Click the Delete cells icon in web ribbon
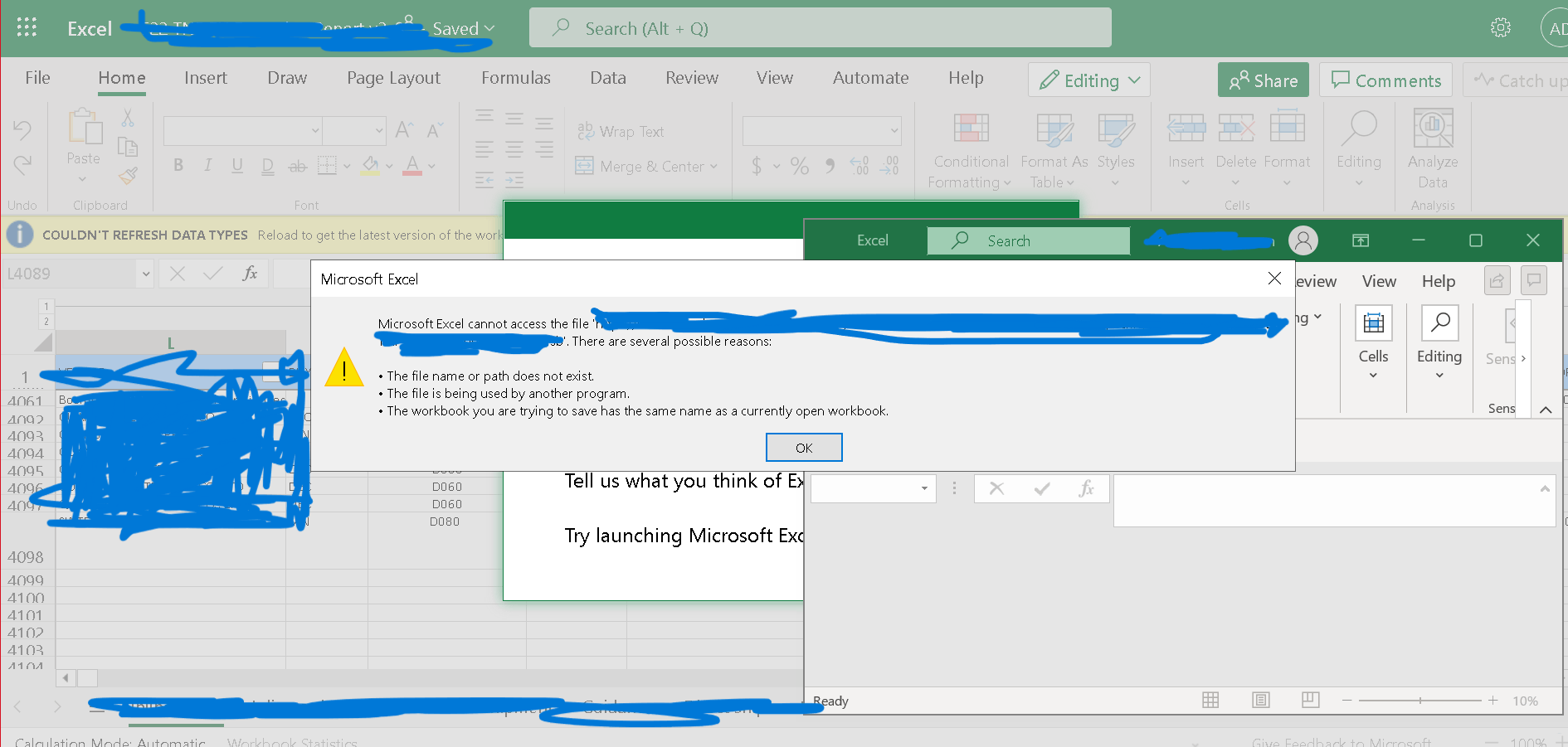 pyautogui.click(x=1236, y=128)
